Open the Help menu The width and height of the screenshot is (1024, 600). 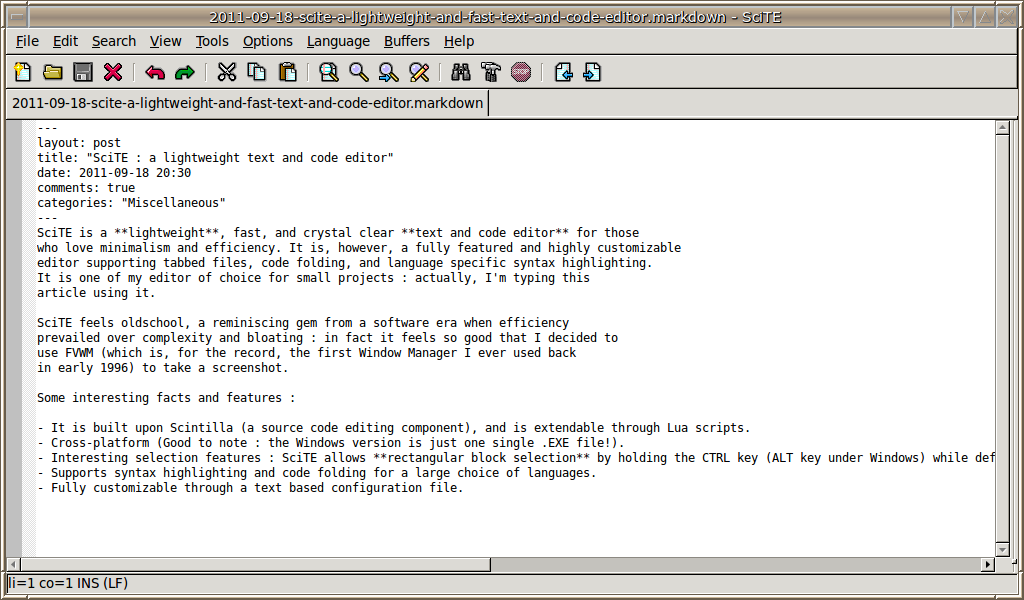[x=459, y=41]
